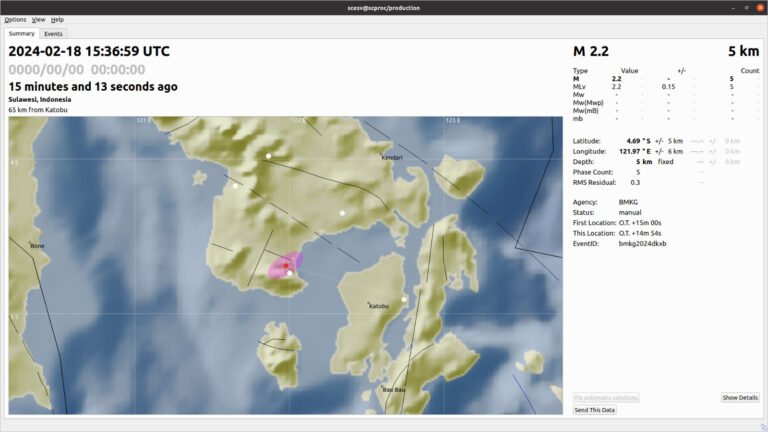The height and width of the screenshot is (432, 768).
Task: Click the Show Details button
Action: 740,398
